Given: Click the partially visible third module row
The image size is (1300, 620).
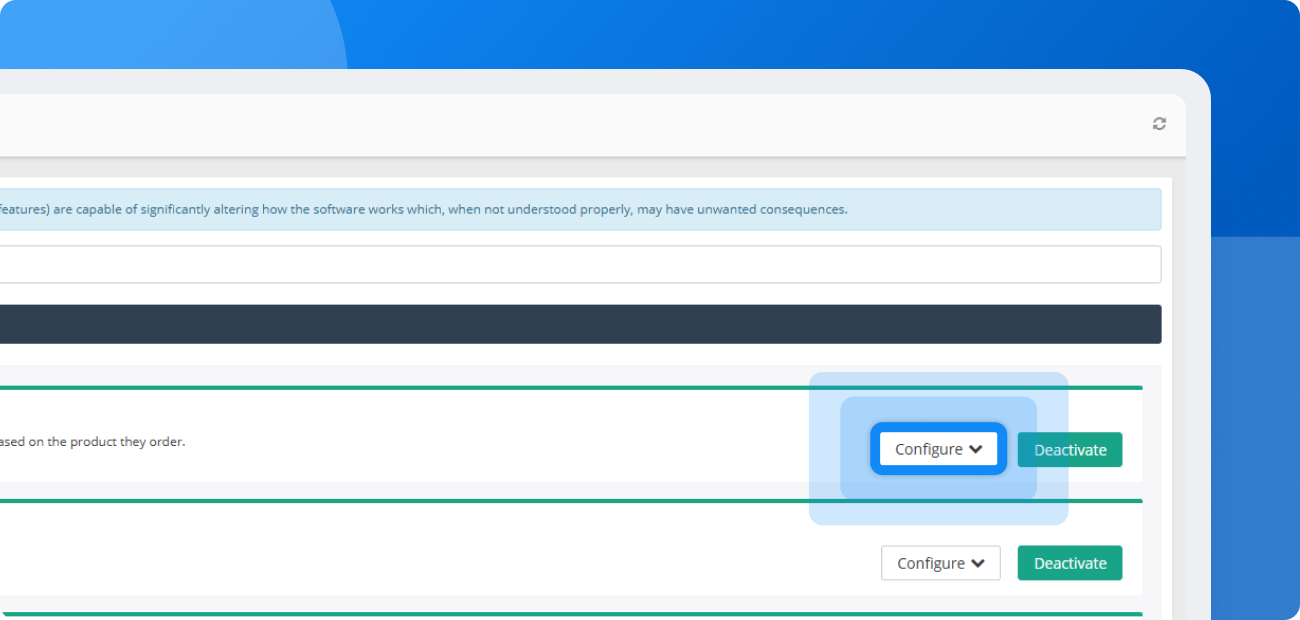Looking at the screenshot, I should [500, 617].
